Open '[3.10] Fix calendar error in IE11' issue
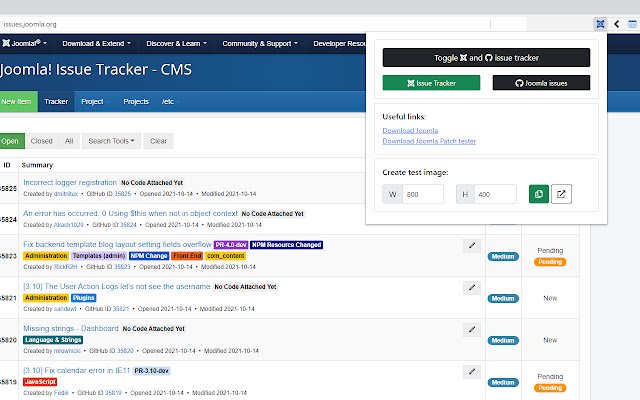 point(76,370)
